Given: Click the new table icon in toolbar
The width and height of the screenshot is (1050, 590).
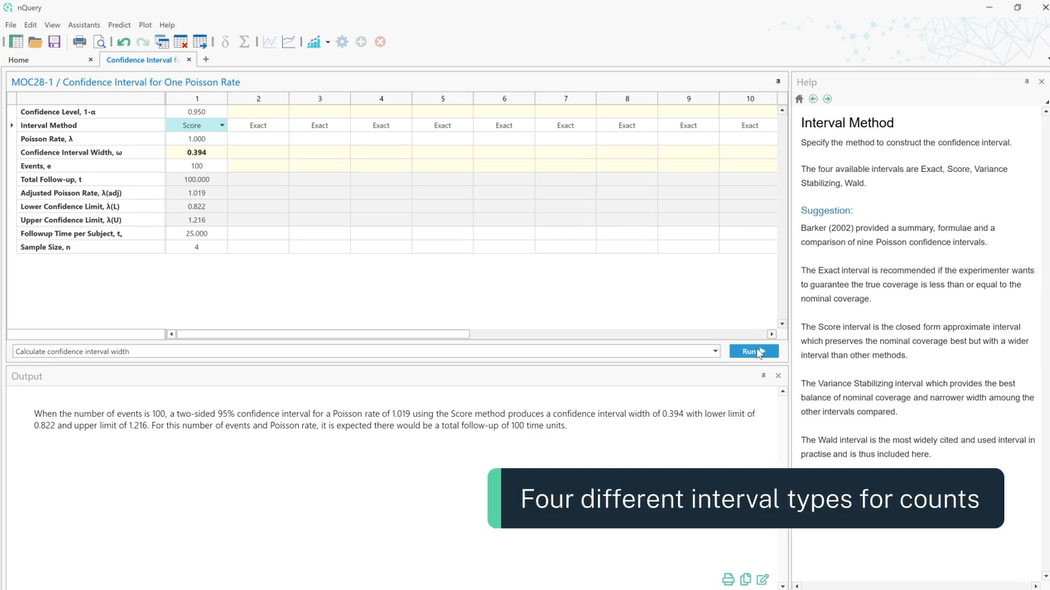Looking at the screenshot, I should (x=16, y=42).
